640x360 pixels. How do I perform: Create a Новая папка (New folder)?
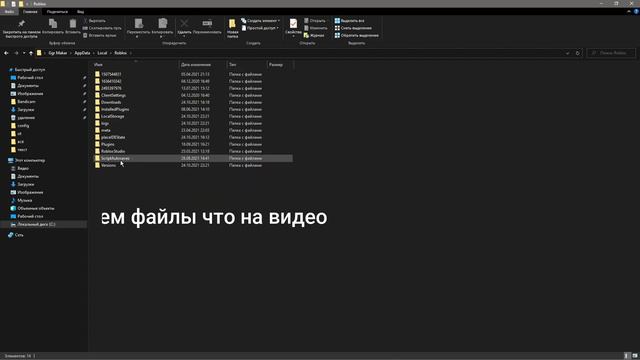[232, 29]
